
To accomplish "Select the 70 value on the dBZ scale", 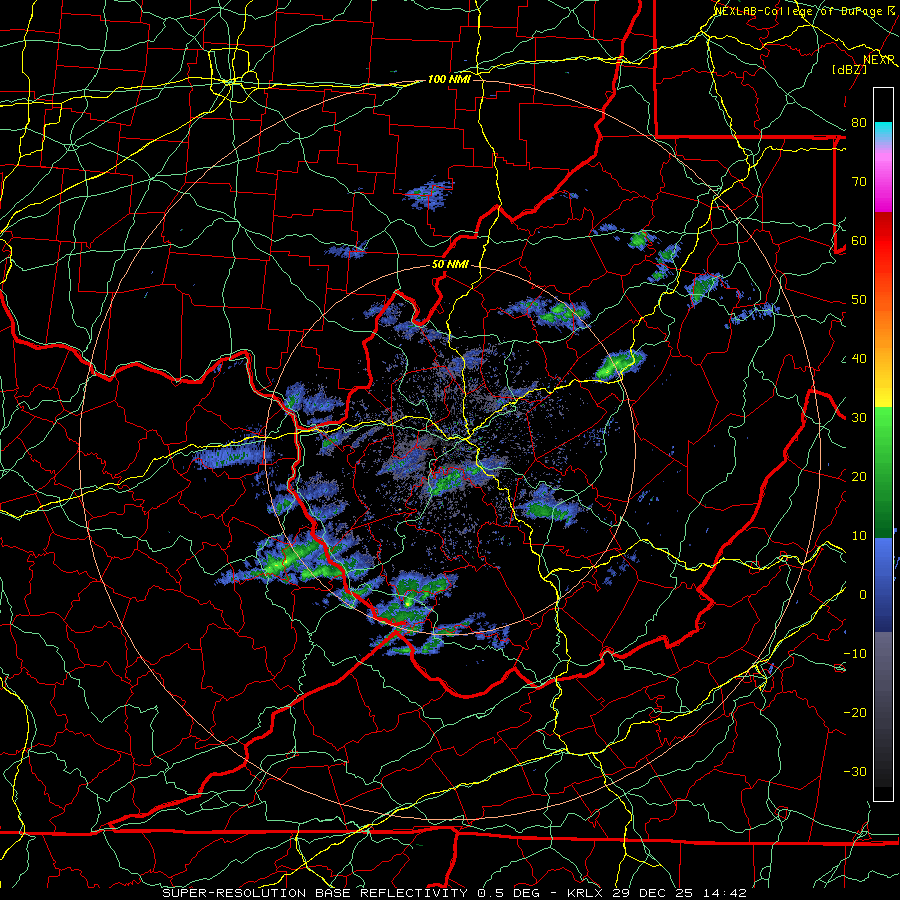I will (x=859, y=182).
